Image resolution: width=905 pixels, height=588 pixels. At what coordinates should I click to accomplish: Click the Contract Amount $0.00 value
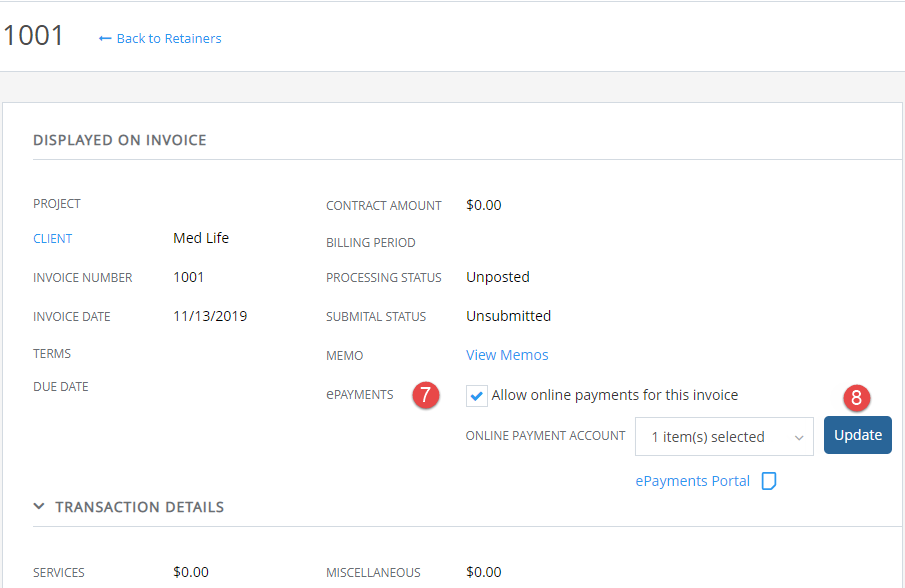coord(484,205)
